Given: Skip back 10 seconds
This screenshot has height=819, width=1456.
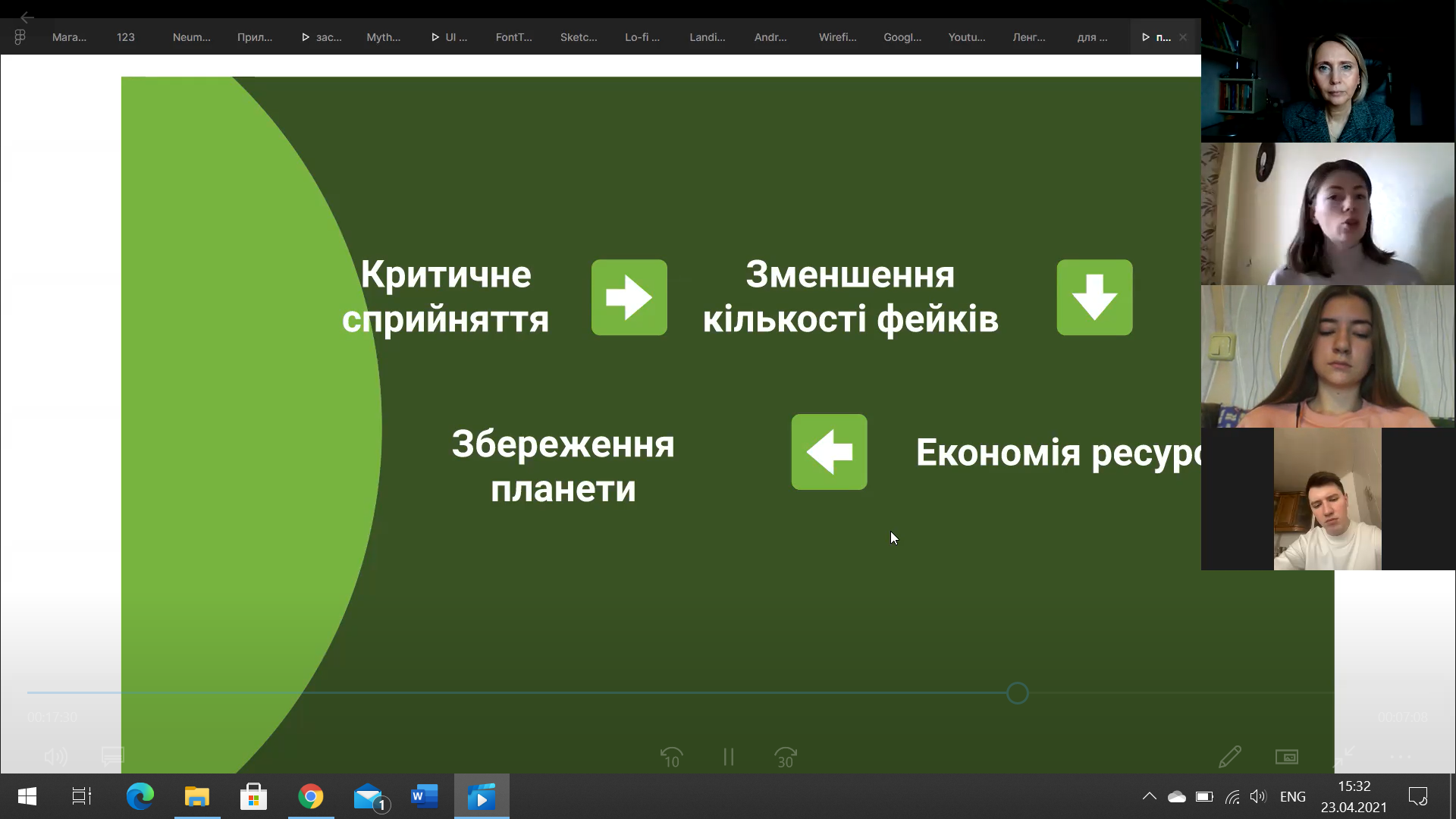Looking at the screenshot, I should (671, 757).
